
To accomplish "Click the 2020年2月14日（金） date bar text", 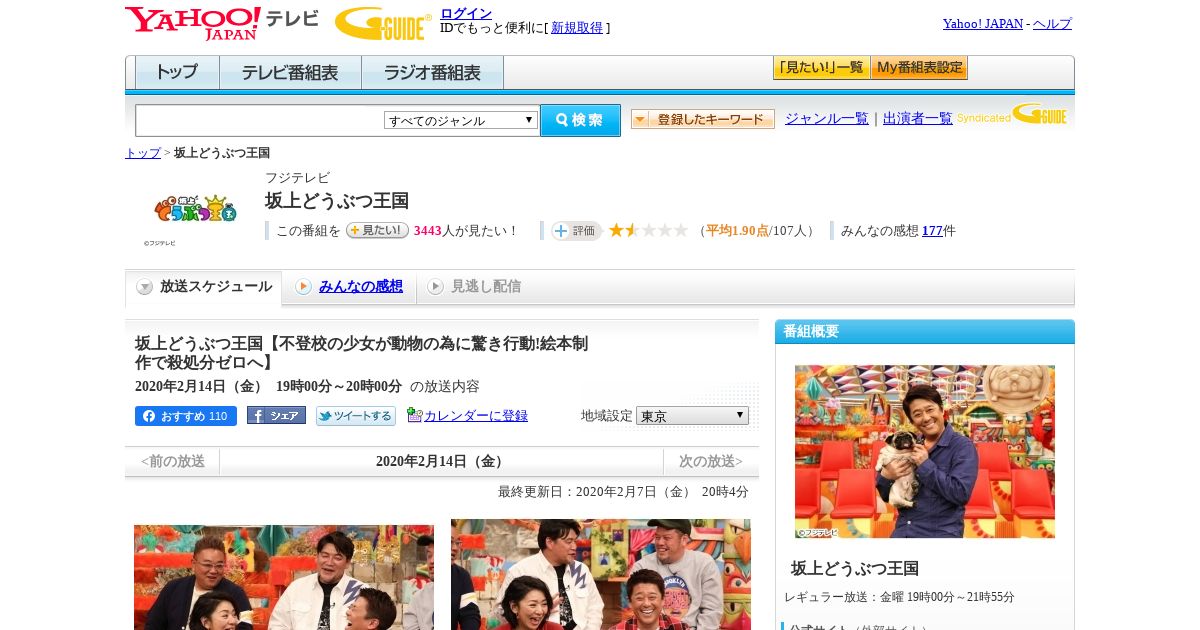I will [x=442, y=461].
